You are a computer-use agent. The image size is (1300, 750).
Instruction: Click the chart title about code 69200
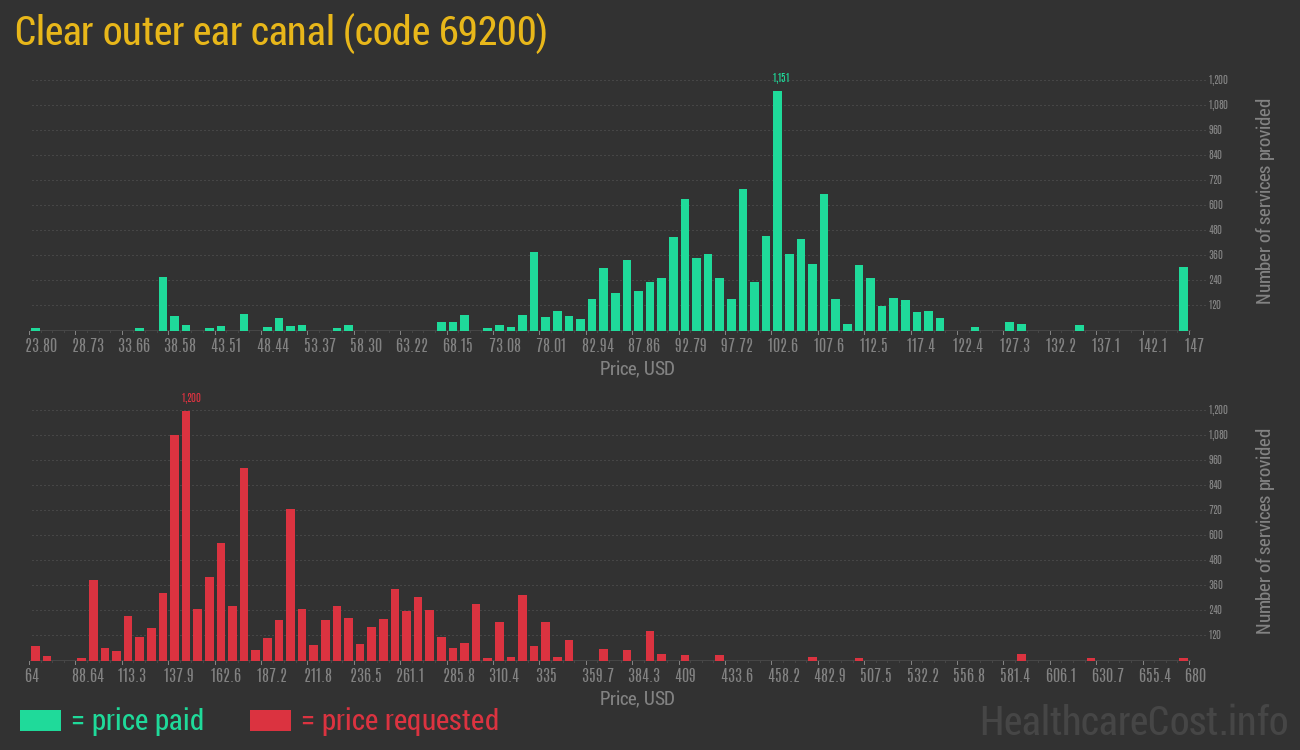(x=281, y=32)
